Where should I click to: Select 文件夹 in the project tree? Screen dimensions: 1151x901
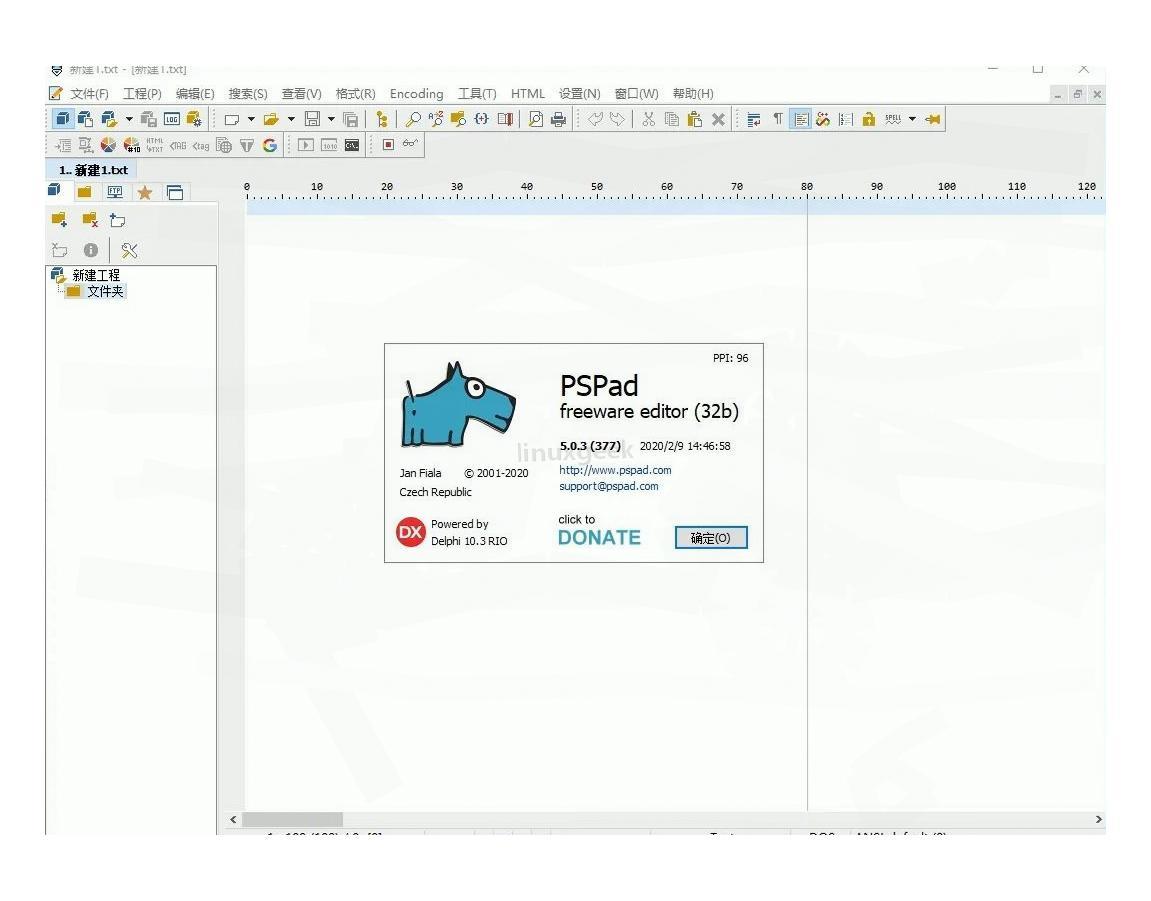[106, 289]
